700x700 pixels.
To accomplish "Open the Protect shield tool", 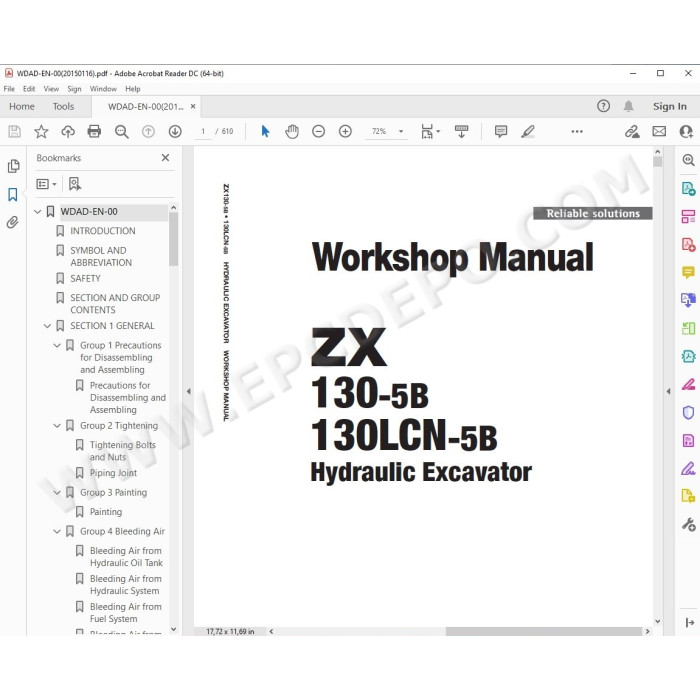I will pos(688,412).
